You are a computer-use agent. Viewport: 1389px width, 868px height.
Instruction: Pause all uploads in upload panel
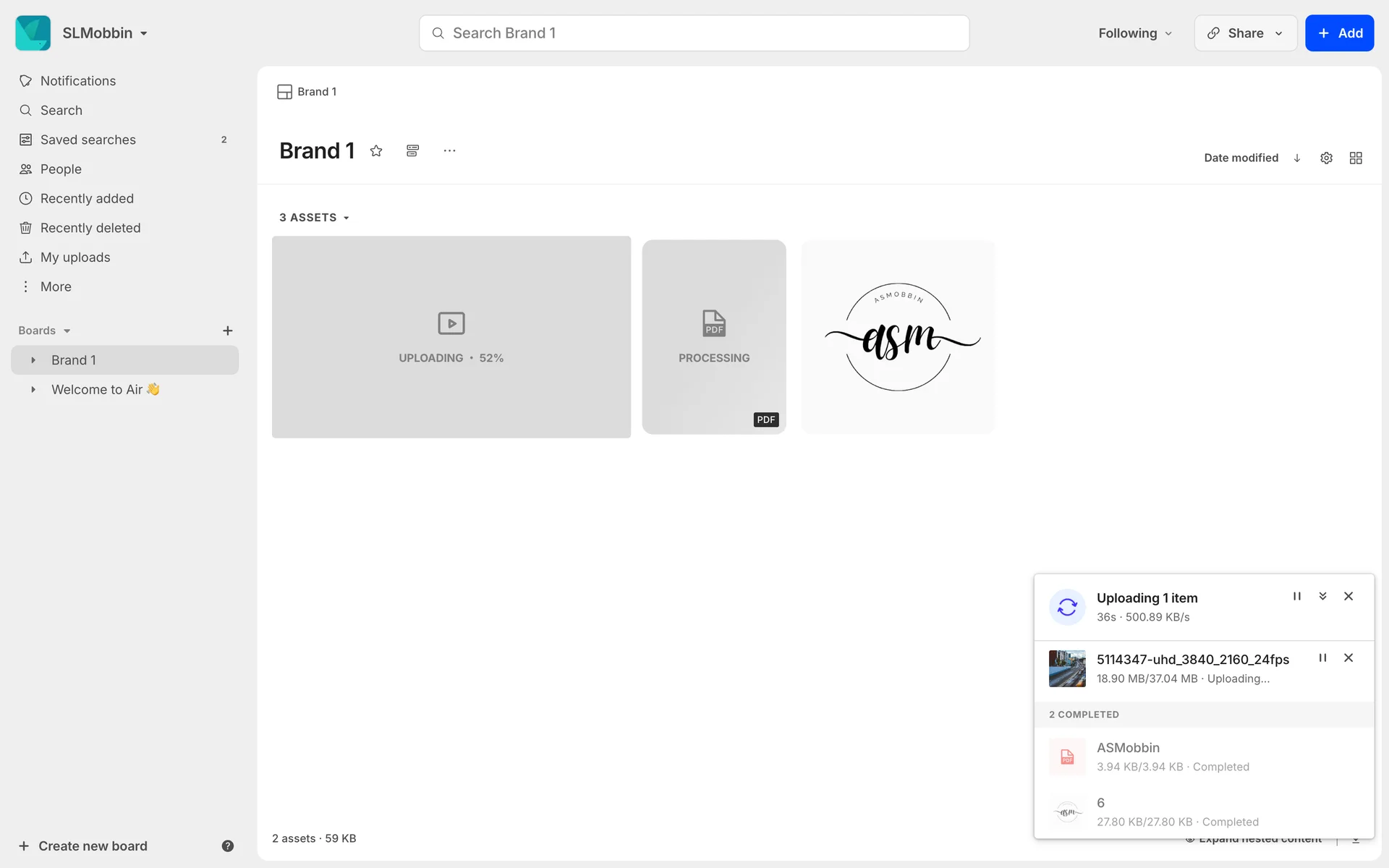tap(1296, 596)
